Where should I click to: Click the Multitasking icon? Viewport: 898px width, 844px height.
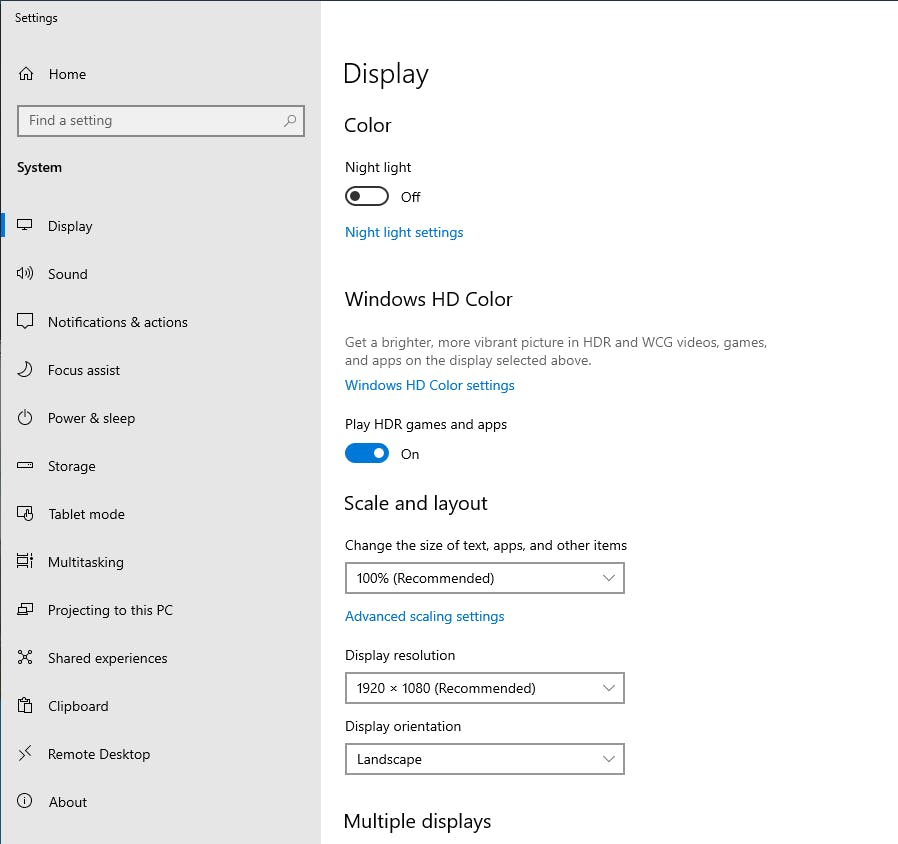pyautogui.click(x=25, y=561)
